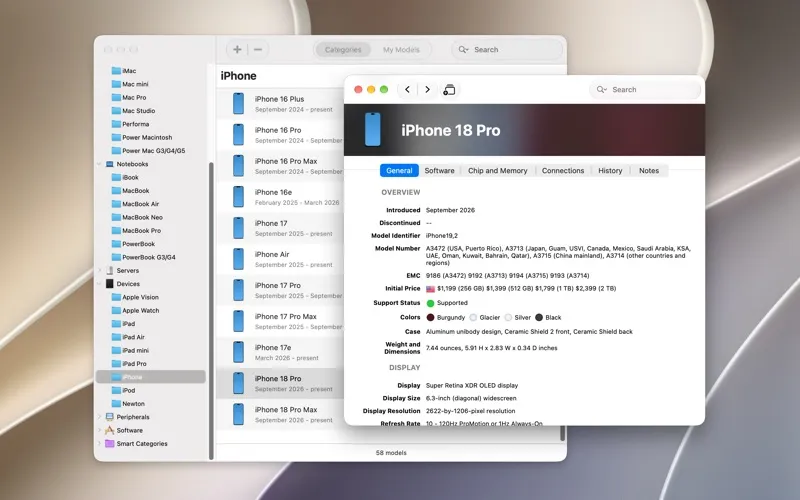
Task: Open the Apple Watch folder
Action: (135, 310)
